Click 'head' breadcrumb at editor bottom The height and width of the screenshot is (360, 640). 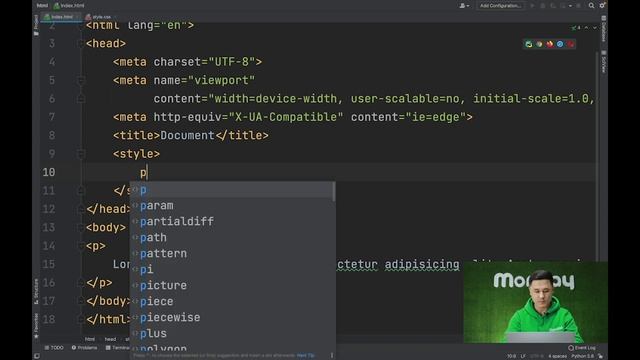click(x=110, y=339)
